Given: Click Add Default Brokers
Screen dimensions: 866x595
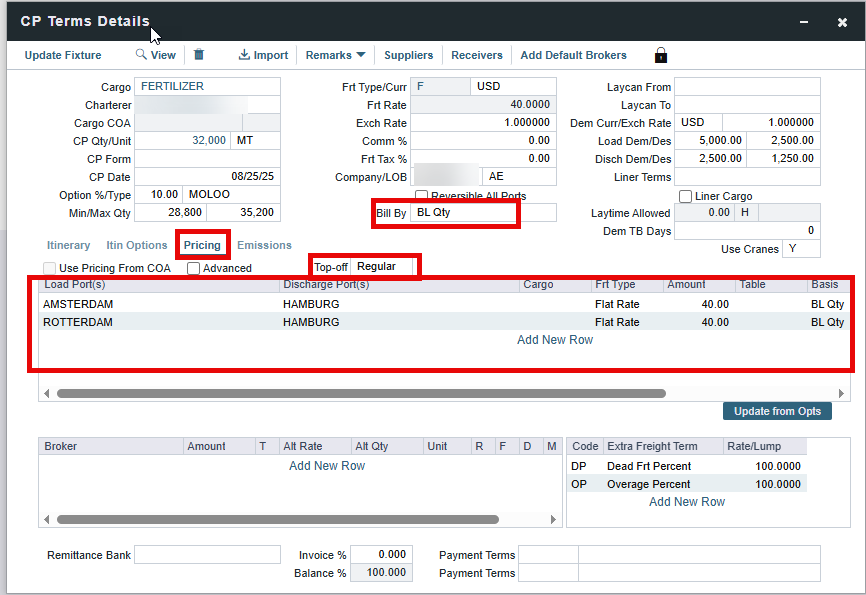Looking at the screenshot, I should pos(573,55).
